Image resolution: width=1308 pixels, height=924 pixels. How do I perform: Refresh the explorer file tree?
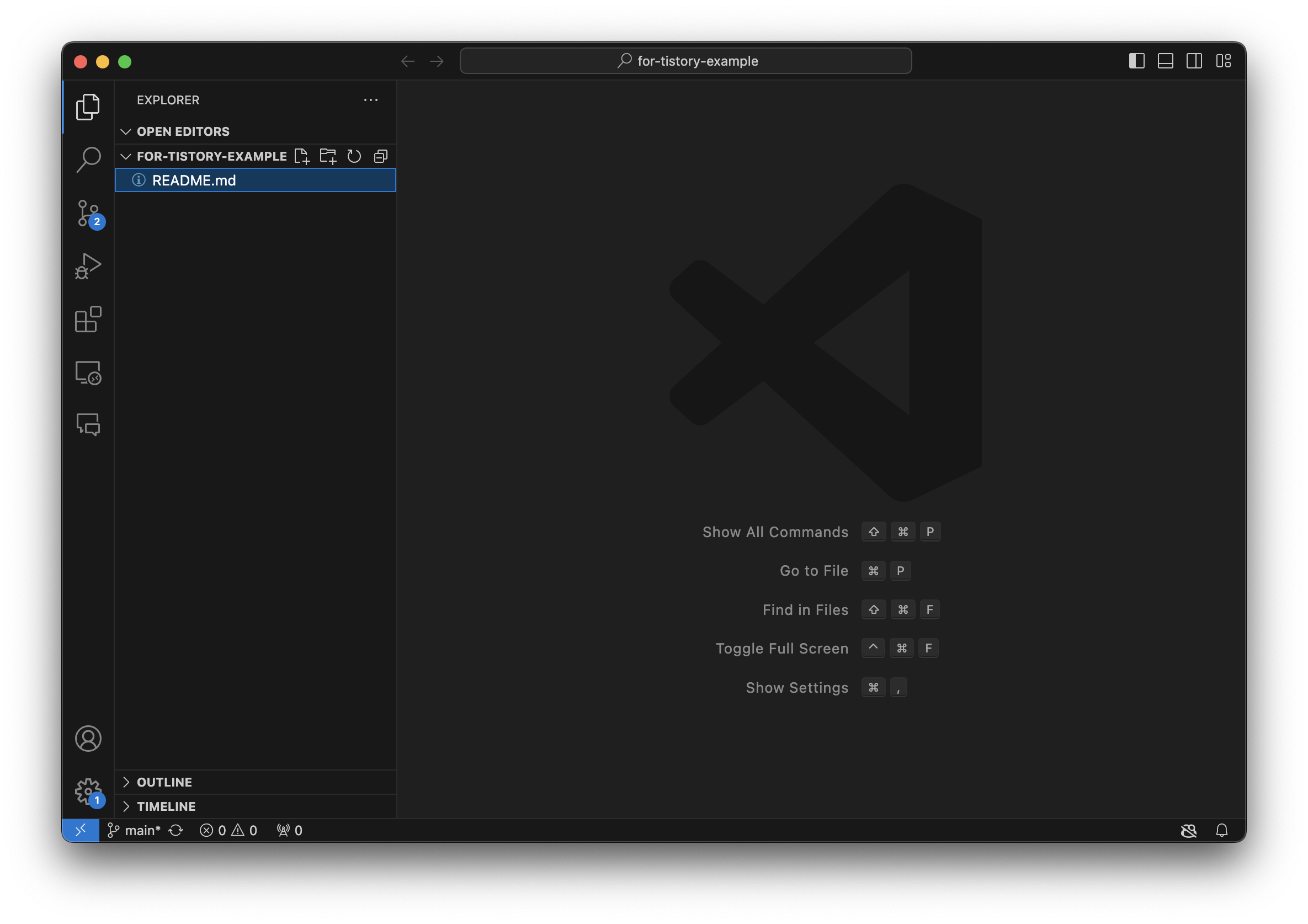[x=354, y=156]
